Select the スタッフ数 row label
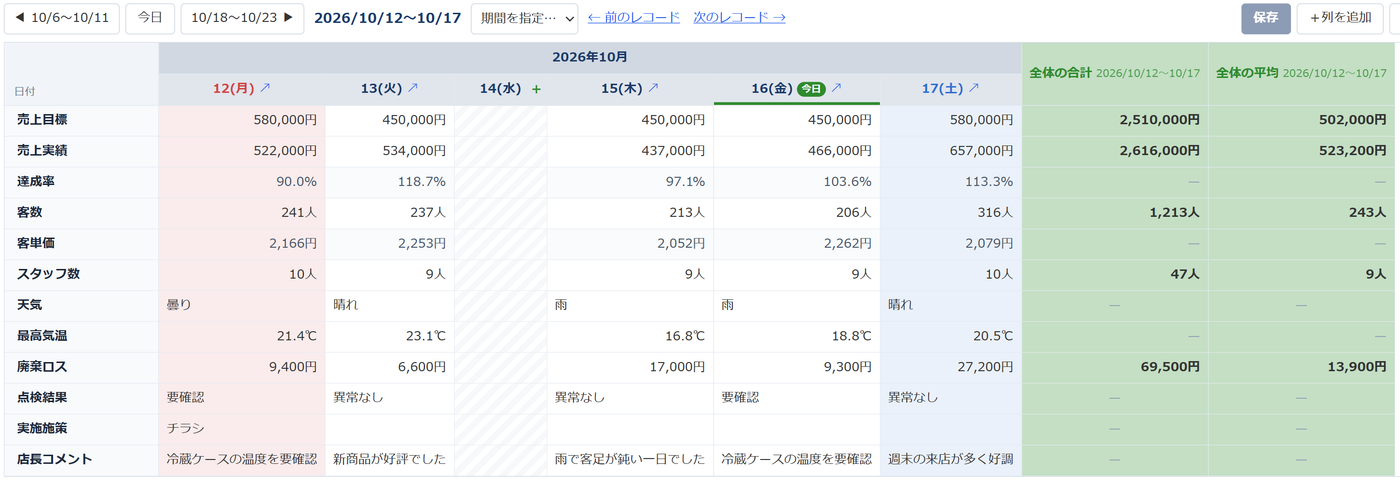The height and width of the screenshot is (480, 1400). 82,274
